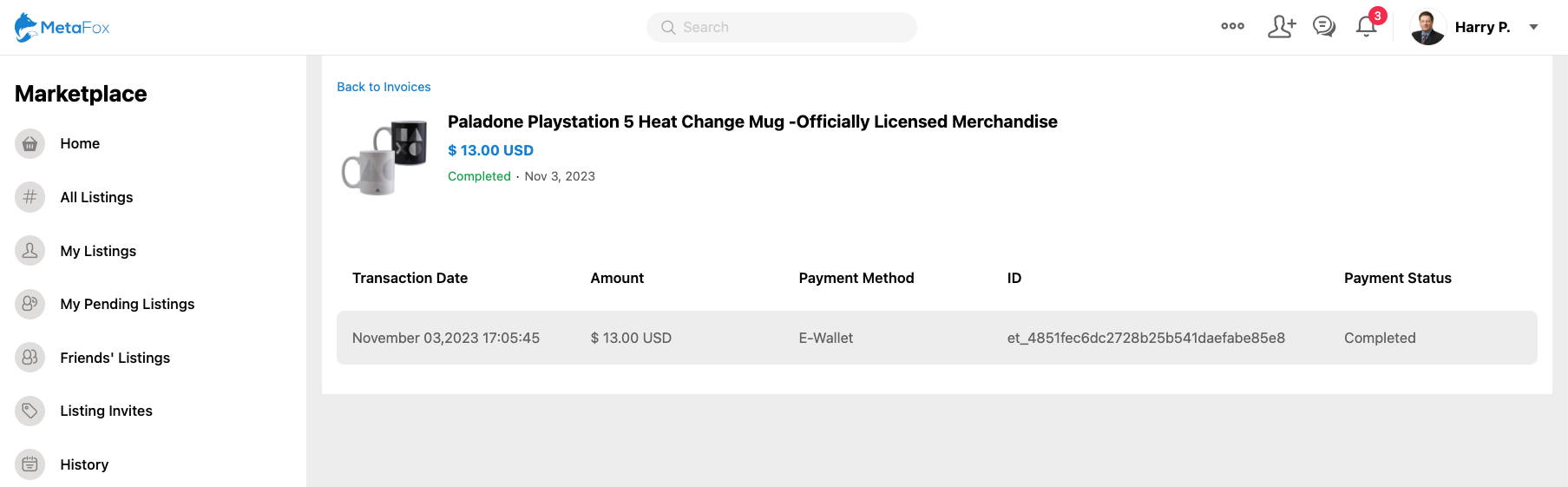Image resolution: width=1568 pixels, height=487 pixels.
Task: Click the Friends' Listings icon
Action: (x=30, y=358)
